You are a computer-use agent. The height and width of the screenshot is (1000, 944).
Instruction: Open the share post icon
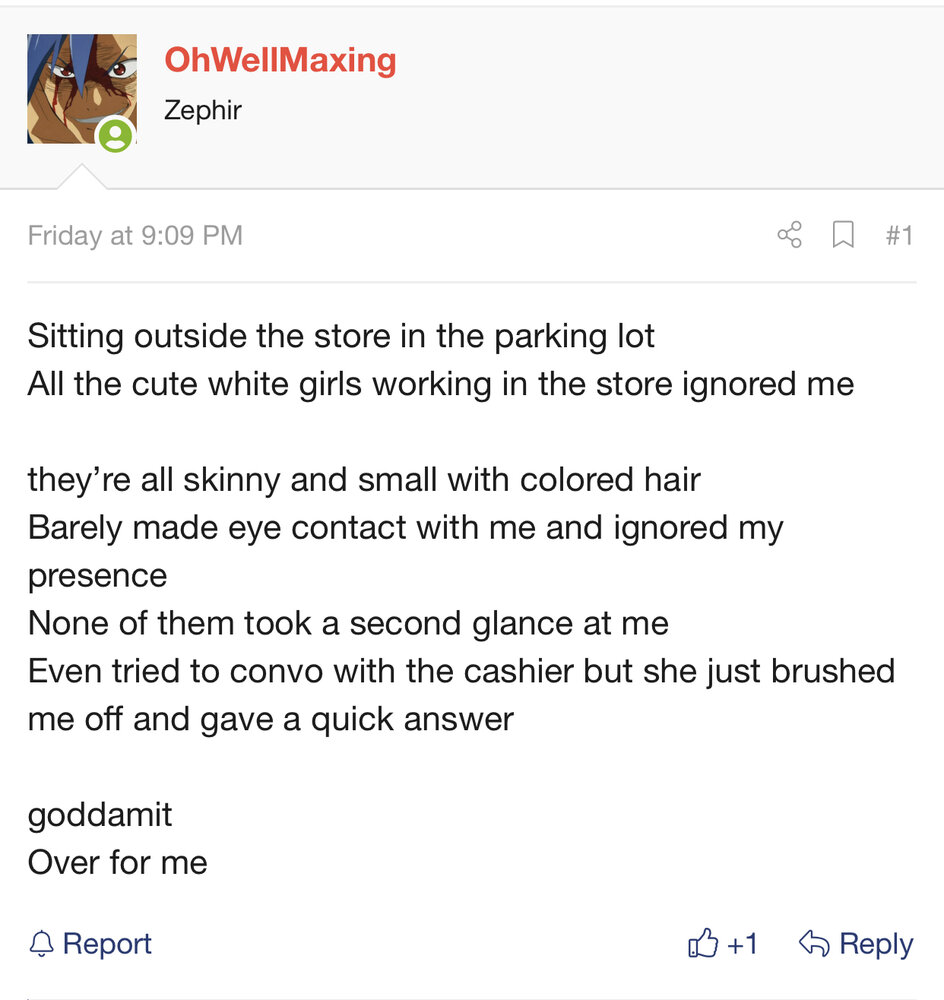pyautogui.click(x=790, y=235)
